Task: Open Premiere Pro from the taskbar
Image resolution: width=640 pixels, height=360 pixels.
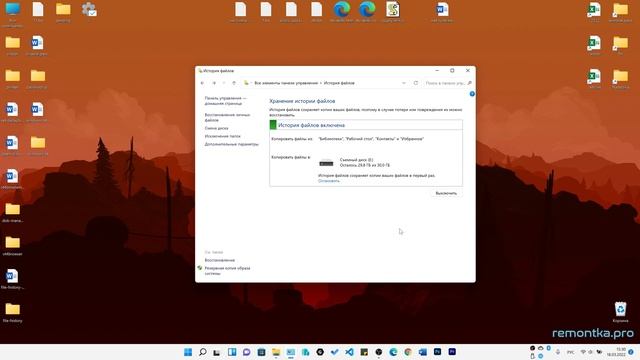Action: point(452,352)
